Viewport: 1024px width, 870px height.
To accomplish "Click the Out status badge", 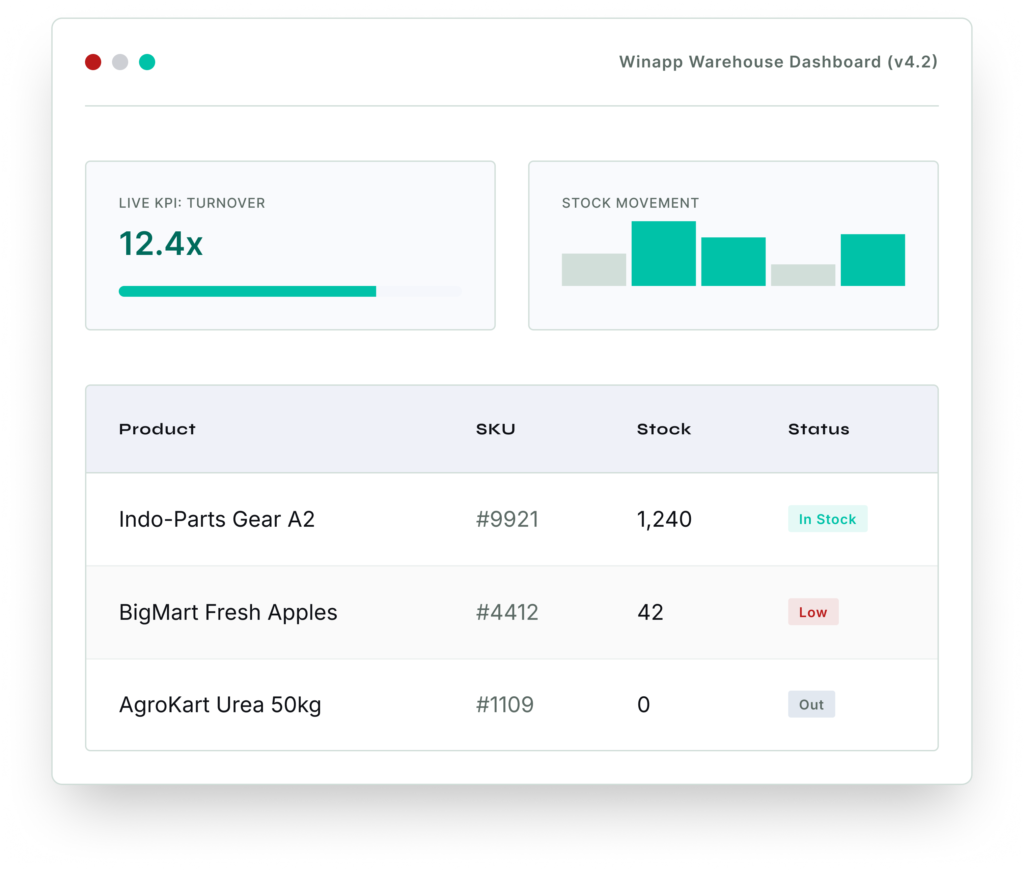I will click(x=811, y=705).
